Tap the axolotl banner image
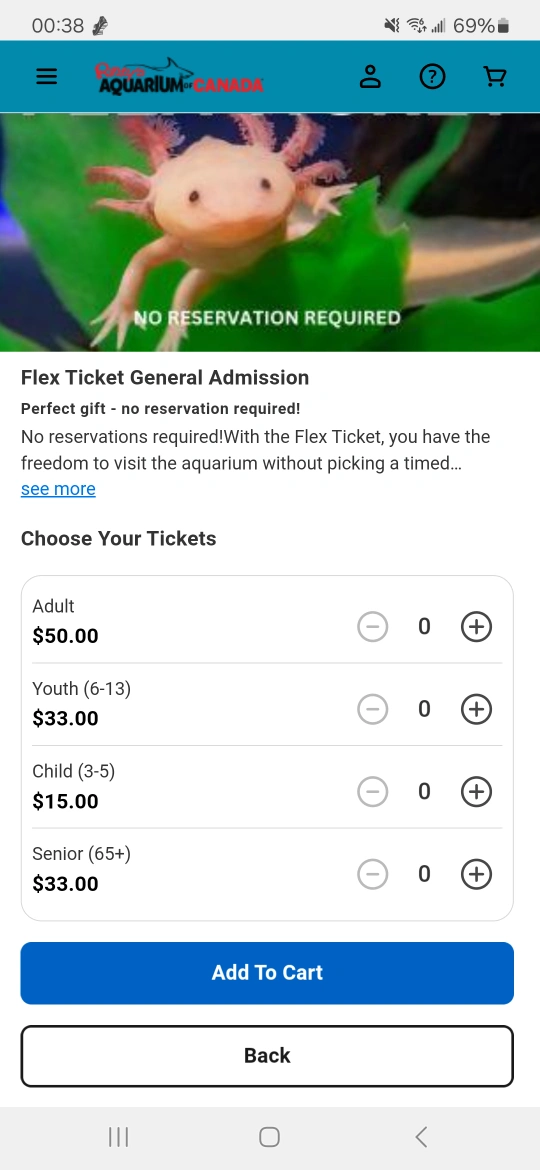The height and width of the screenshot is (1170, 540). click(270, 232)
